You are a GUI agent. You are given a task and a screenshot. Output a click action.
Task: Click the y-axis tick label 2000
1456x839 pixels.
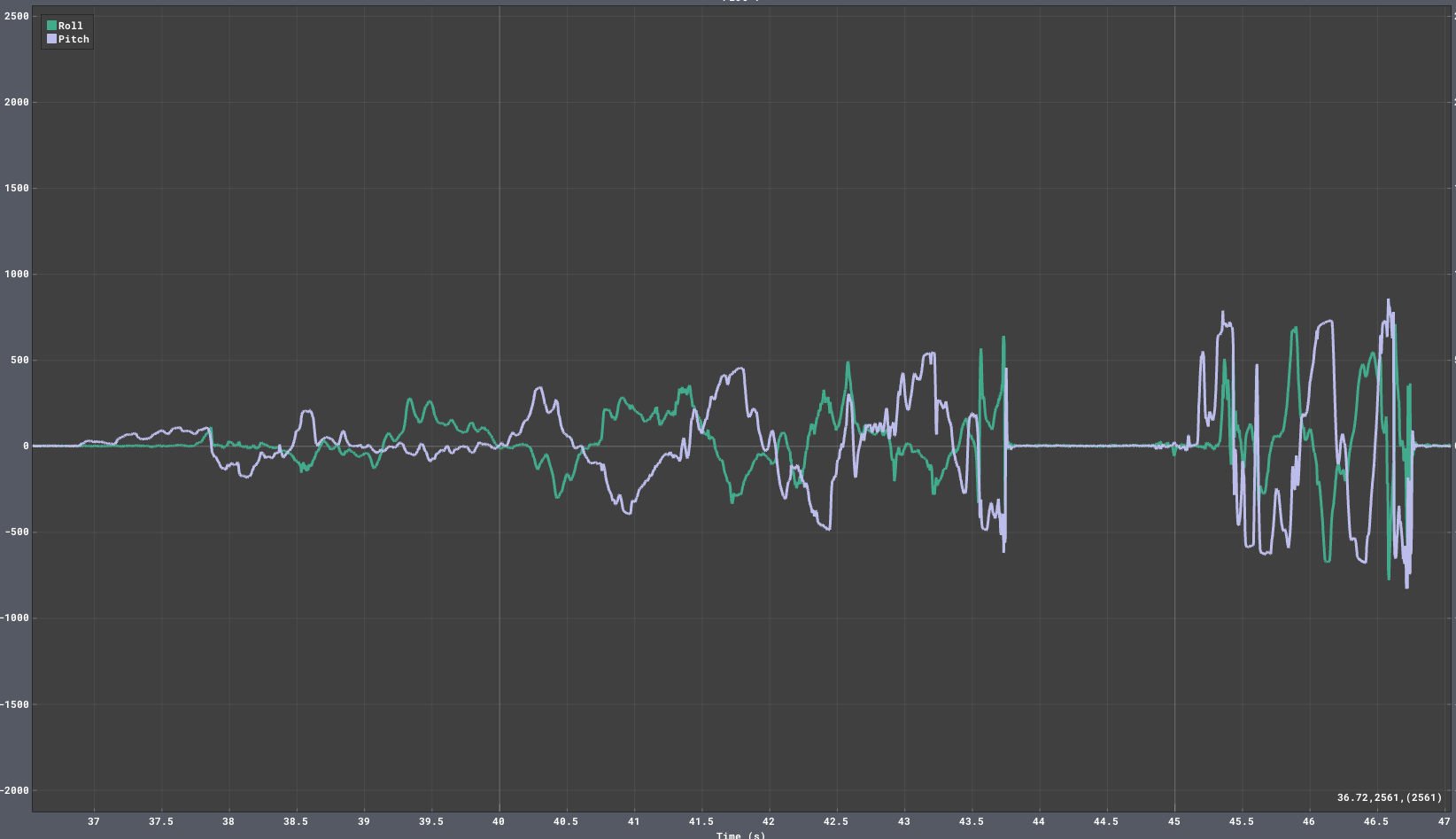[17, 102]
